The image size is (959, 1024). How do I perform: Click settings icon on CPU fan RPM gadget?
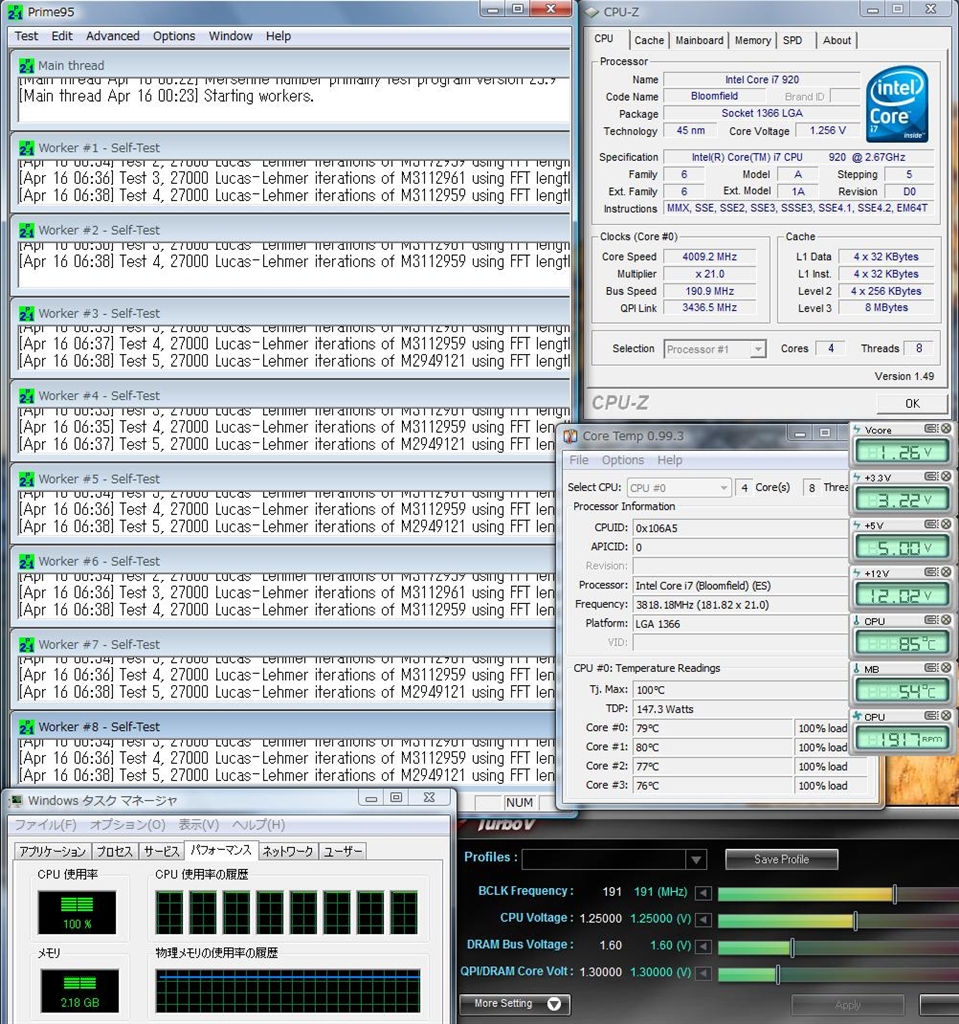click(931, 717)
